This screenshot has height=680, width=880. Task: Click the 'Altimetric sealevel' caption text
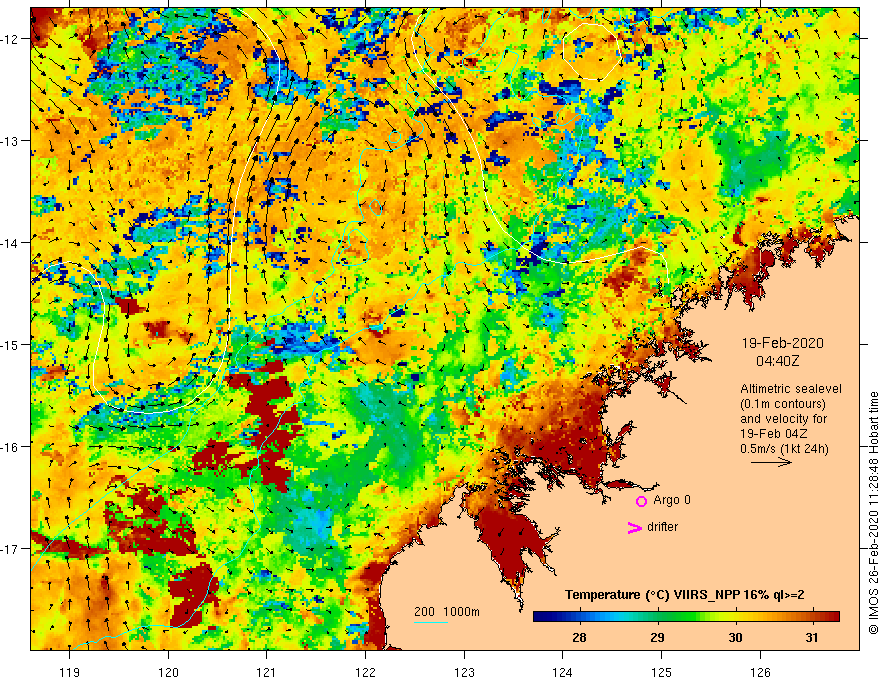(791, 389)
